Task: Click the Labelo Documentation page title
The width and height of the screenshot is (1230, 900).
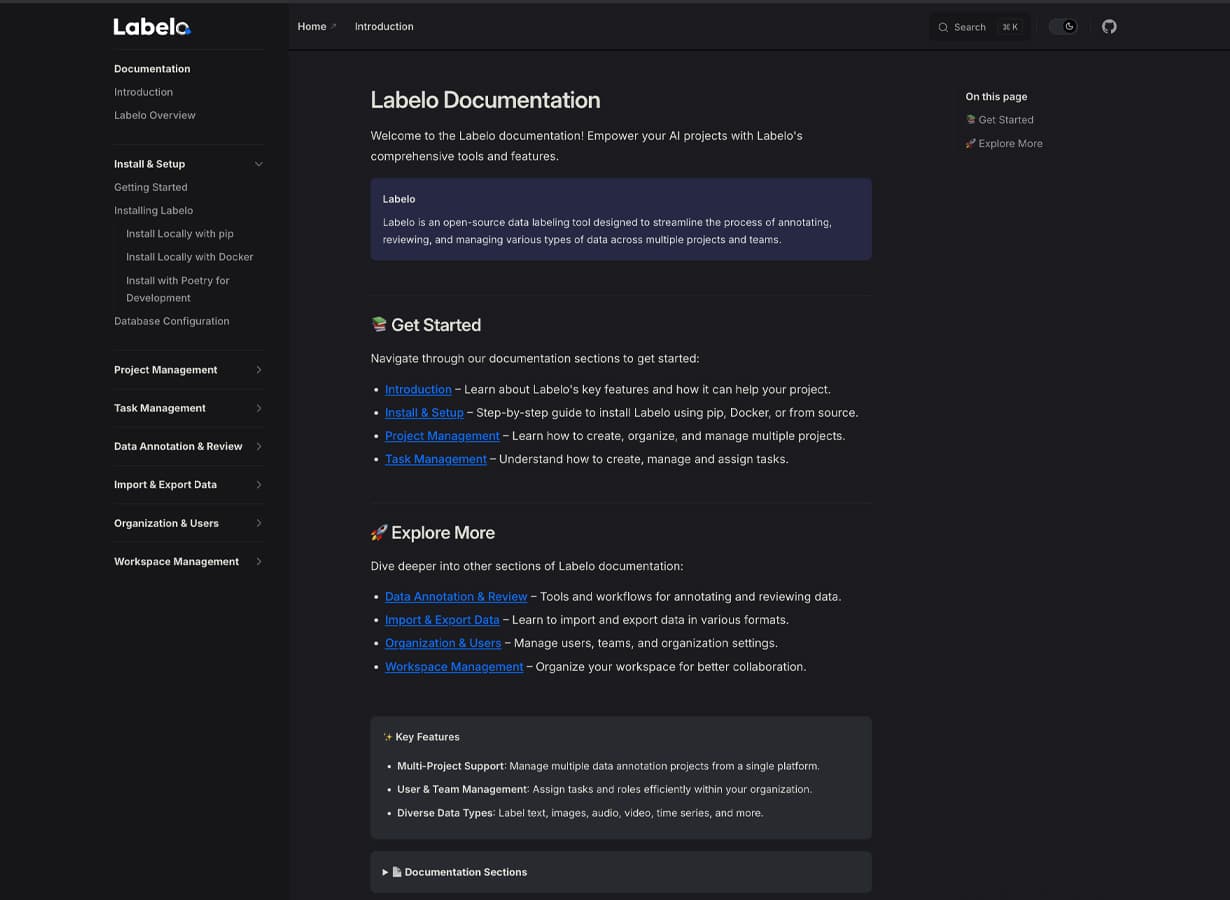Action: [x=485, y=100]
